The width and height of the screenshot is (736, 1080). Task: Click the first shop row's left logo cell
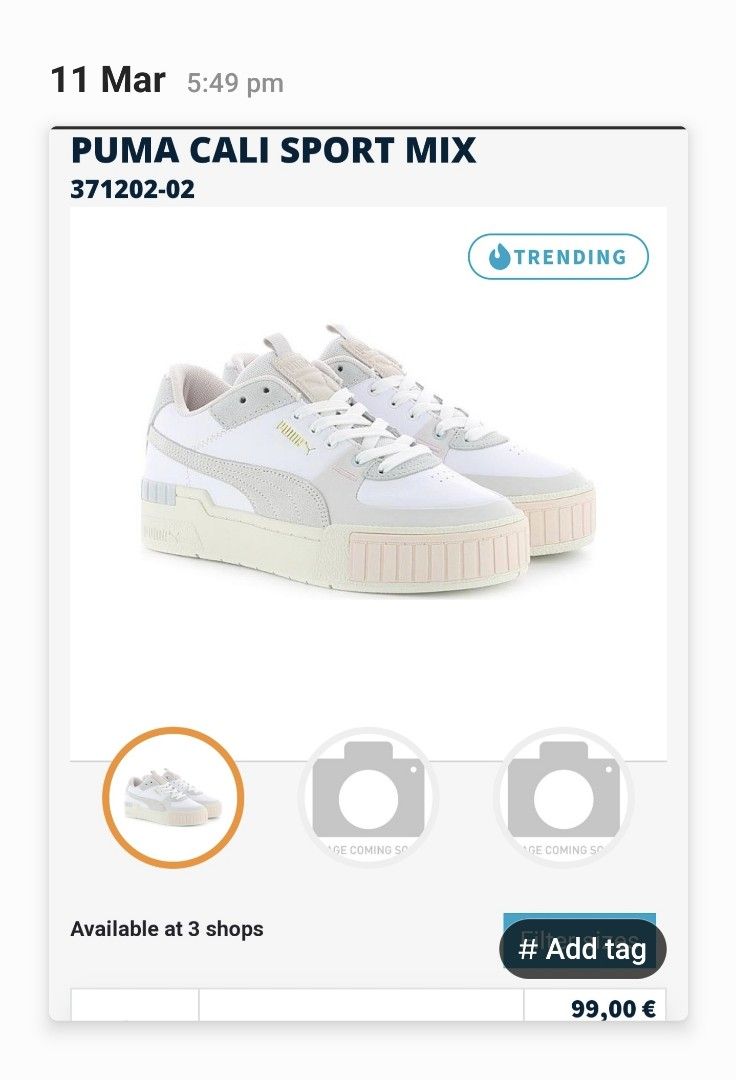(x=135, y=1005)
